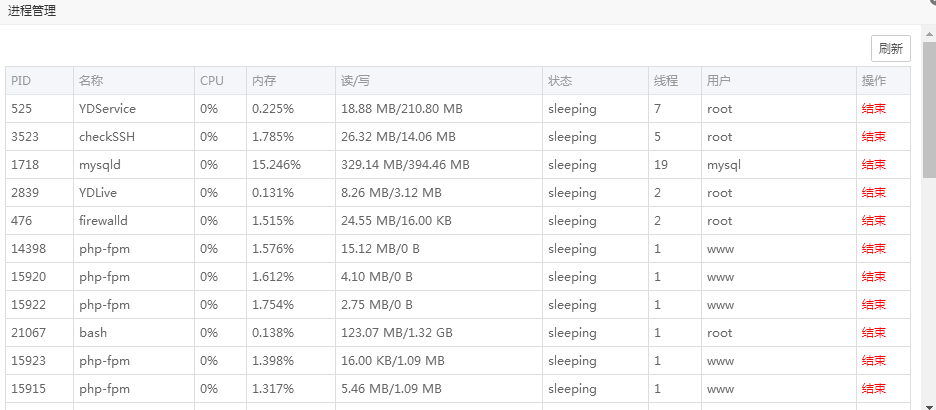
Task: Click the vertical scrollbar thumb
Action: point(929,110)
